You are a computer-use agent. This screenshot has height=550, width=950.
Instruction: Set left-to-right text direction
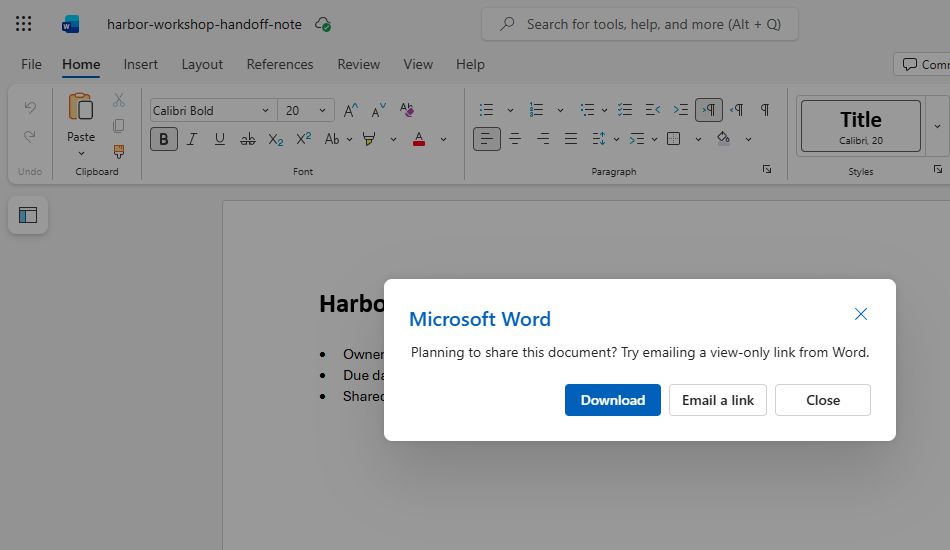click(x=709, y=110)
